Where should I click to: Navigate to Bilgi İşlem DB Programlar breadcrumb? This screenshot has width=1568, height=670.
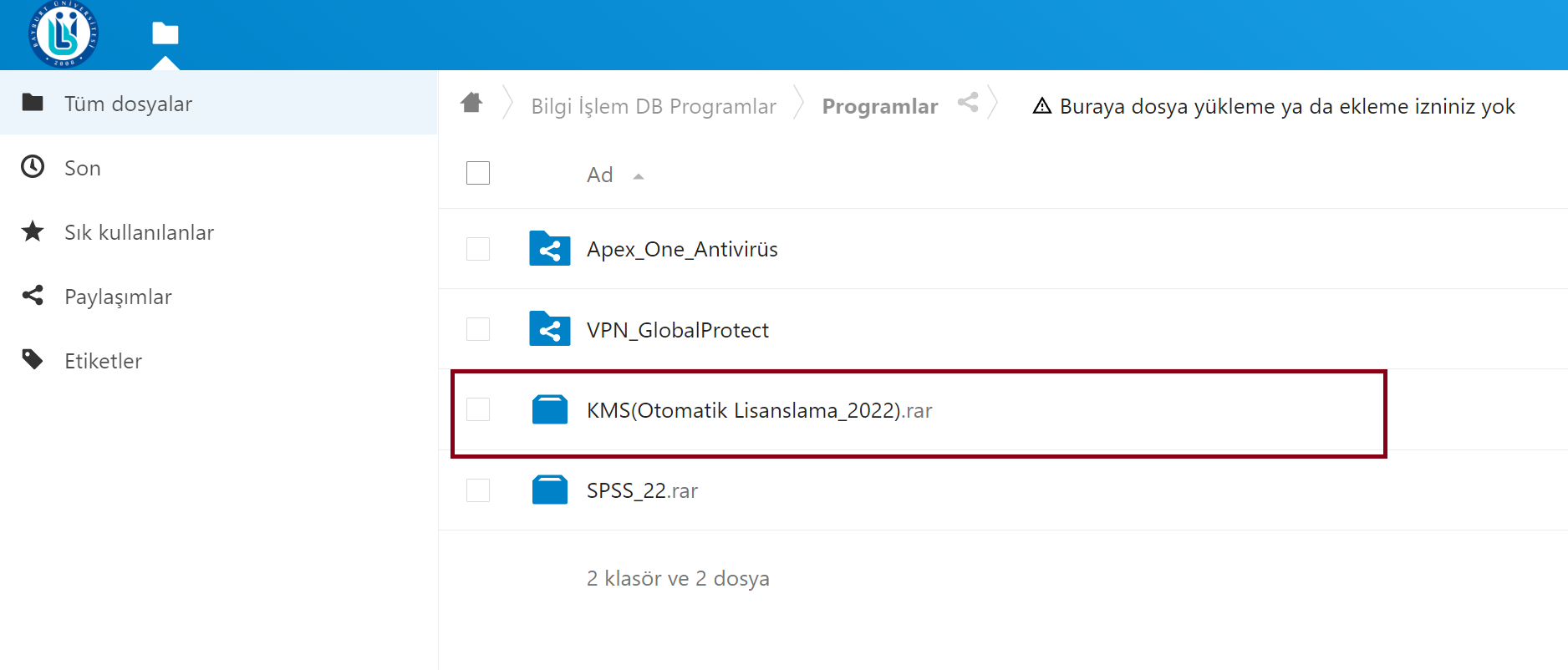tap(654, 106)
